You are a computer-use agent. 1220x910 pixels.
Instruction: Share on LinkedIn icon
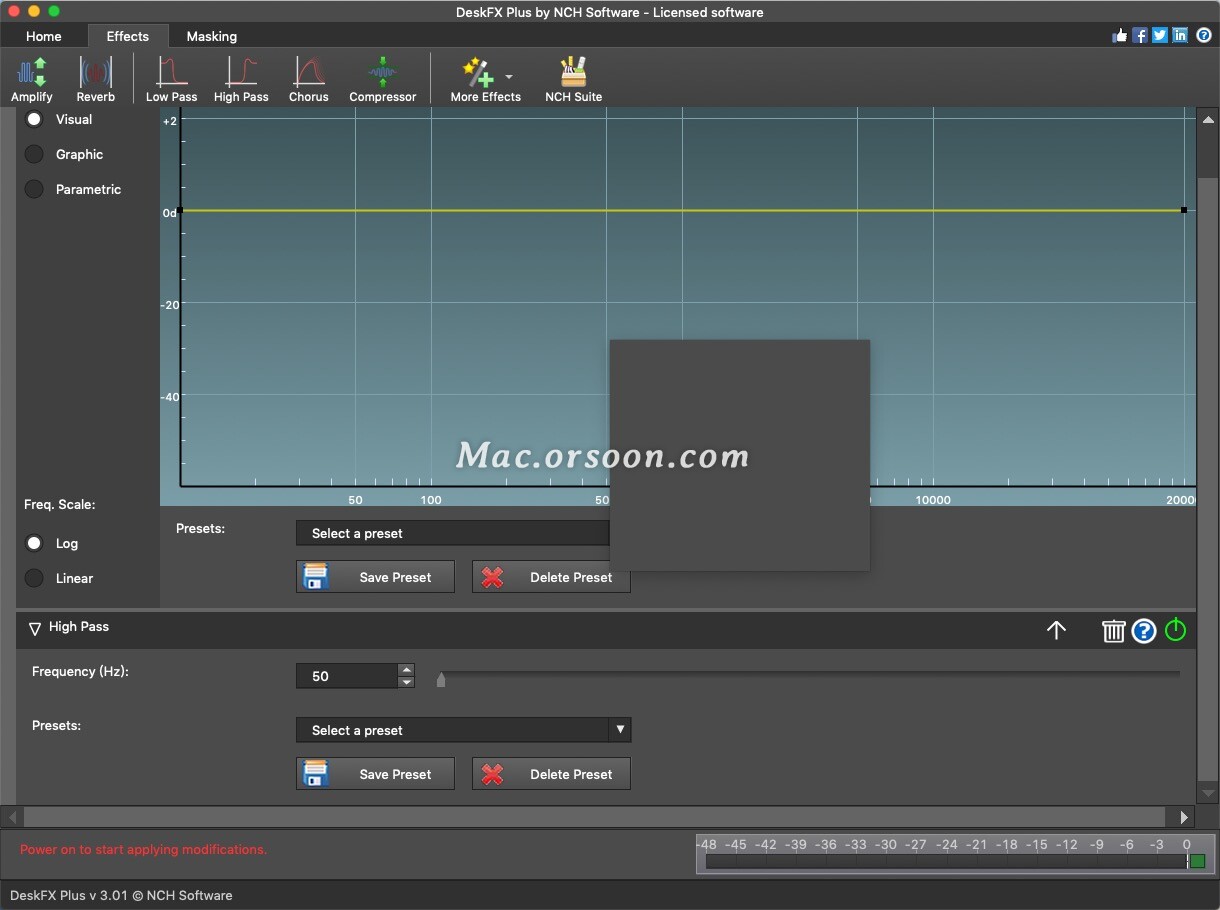[1180, 35]
